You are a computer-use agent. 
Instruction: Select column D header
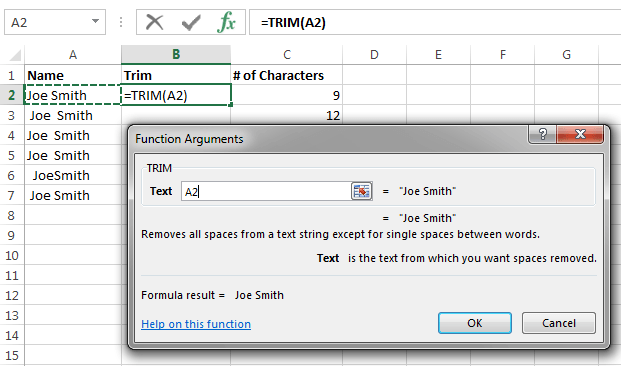[374, 55]
